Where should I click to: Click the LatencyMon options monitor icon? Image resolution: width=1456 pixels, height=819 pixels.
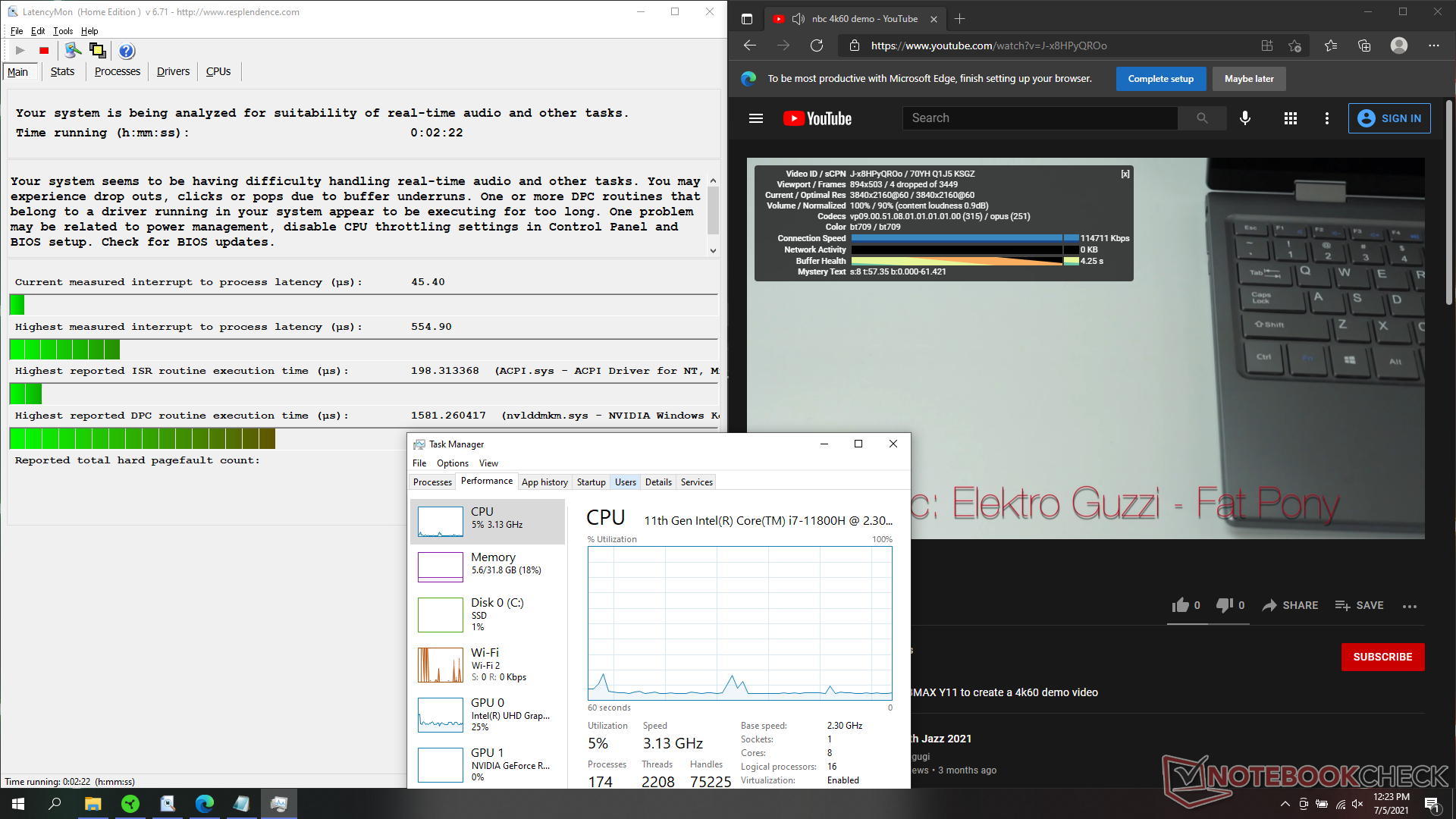73,51
